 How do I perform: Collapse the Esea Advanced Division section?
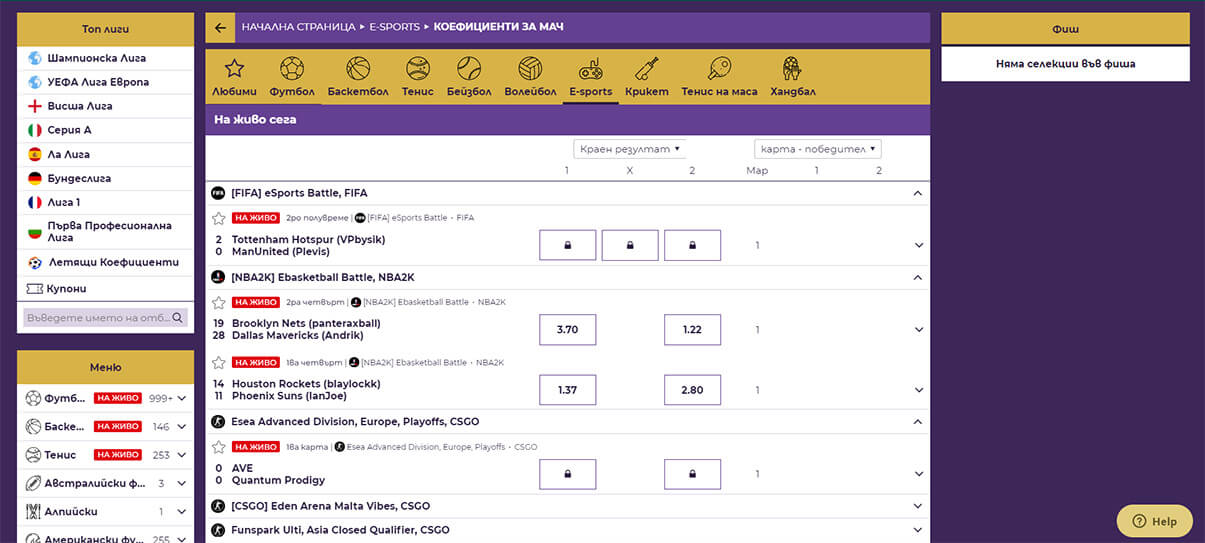918,422
